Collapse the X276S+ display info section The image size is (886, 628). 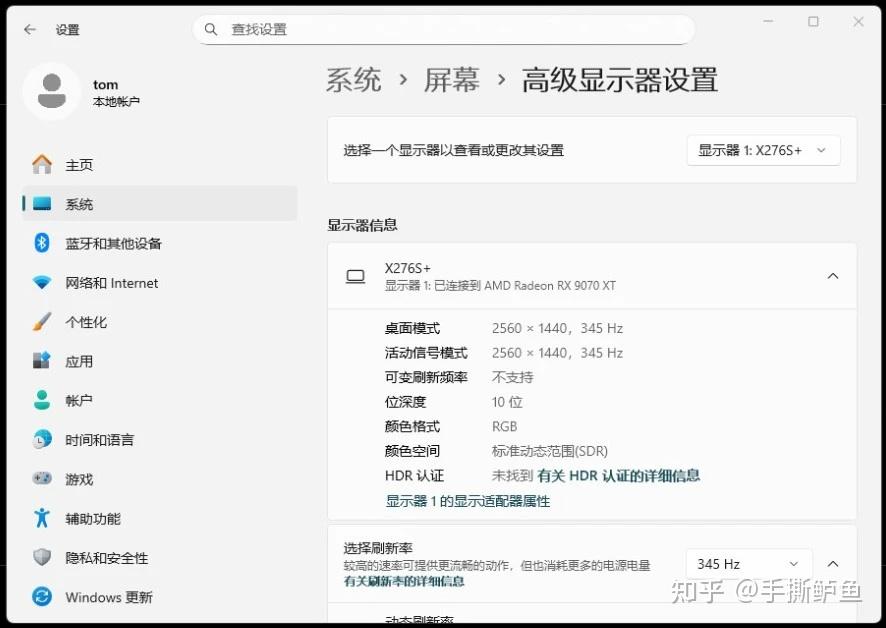tap(833, 276)
